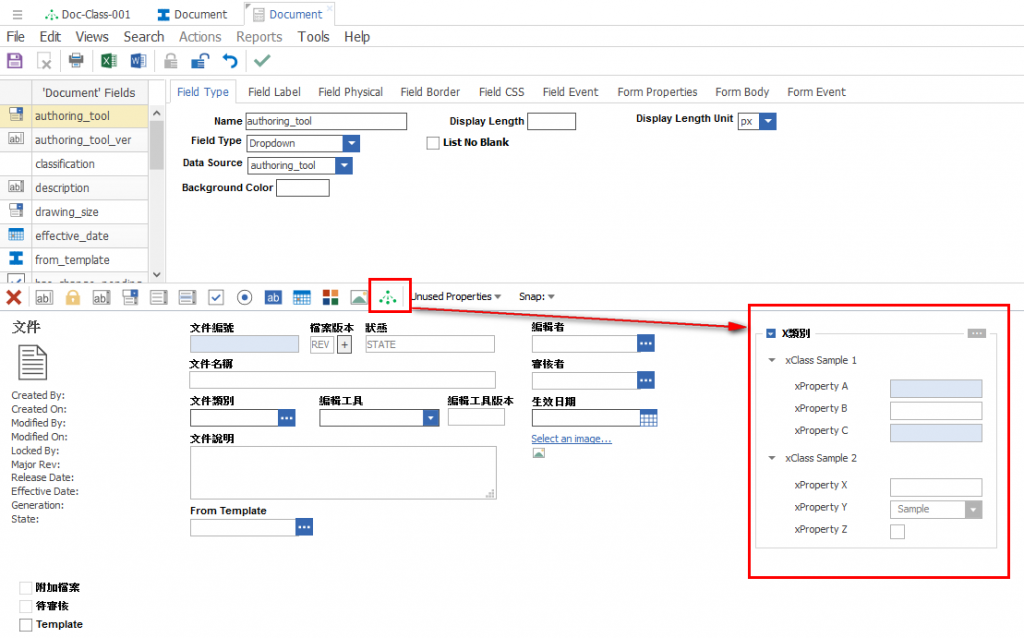This screenshot has height=638, width=1024.
Task: Click the delete document icon in top toolbar
Action: pos(44,61)
